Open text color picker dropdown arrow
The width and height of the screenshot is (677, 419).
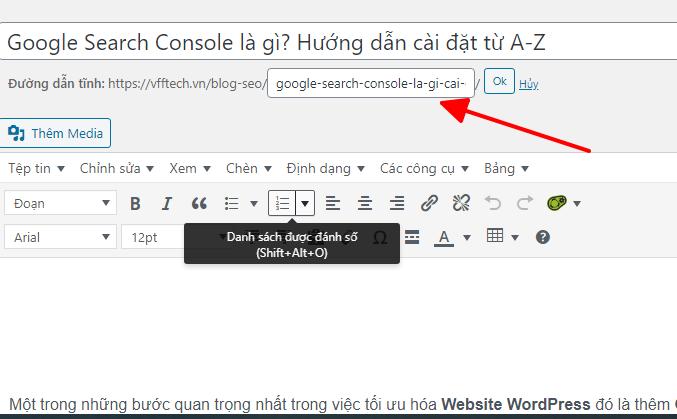click(467, 237)
